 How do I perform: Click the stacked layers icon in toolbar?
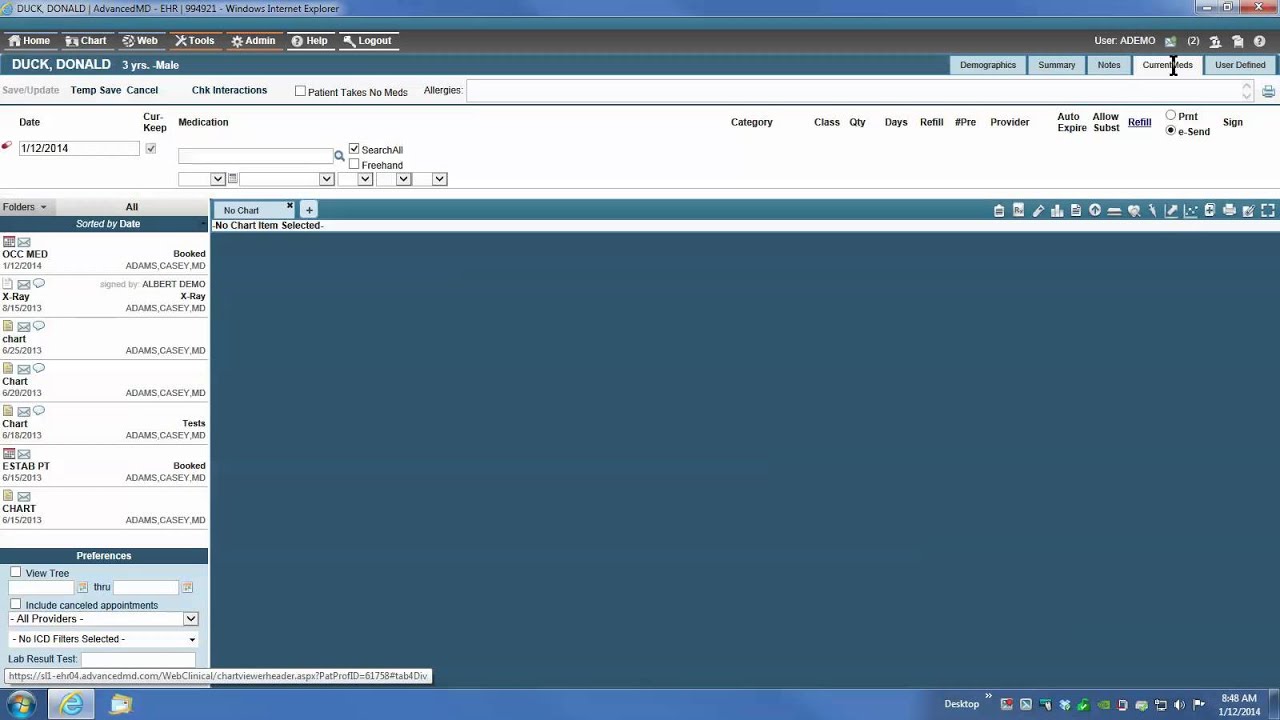pyautogui.click(x=1114, y=210)
